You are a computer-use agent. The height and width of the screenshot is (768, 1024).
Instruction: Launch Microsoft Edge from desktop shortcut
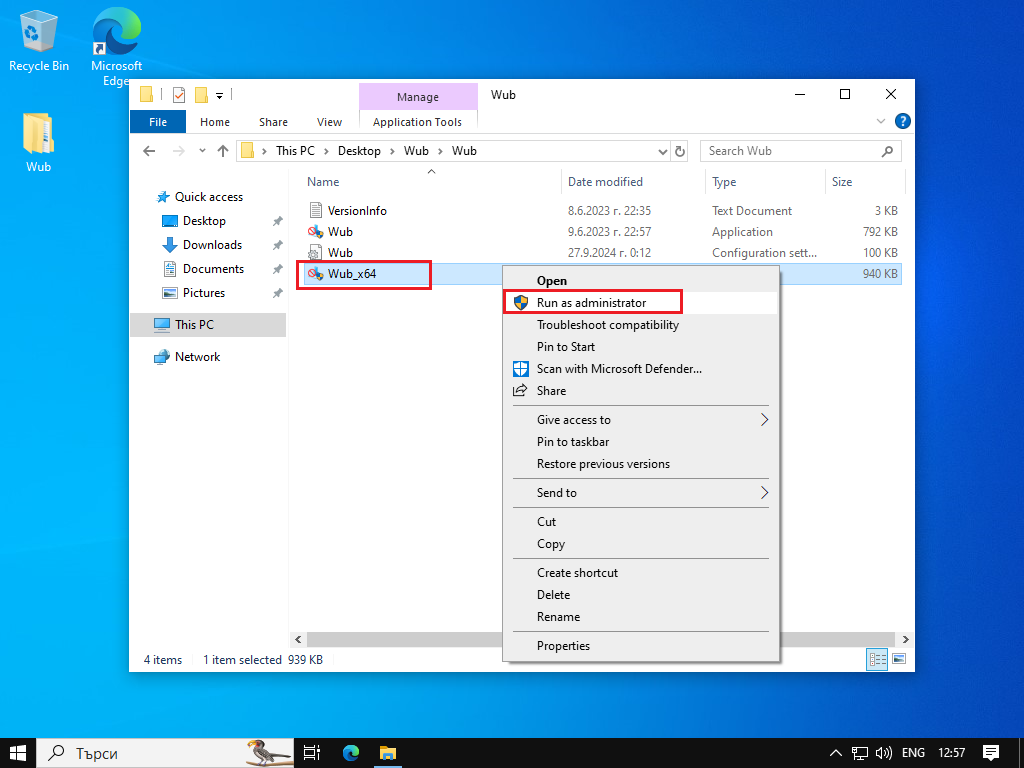pyautogui.click(x=116, y=47)
